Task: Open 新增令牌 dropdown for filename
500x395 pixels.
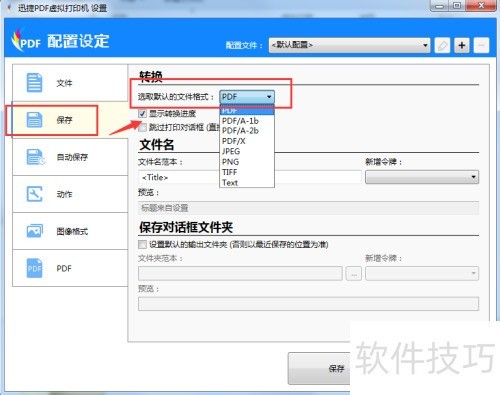Action: click(x=422, y=177)
